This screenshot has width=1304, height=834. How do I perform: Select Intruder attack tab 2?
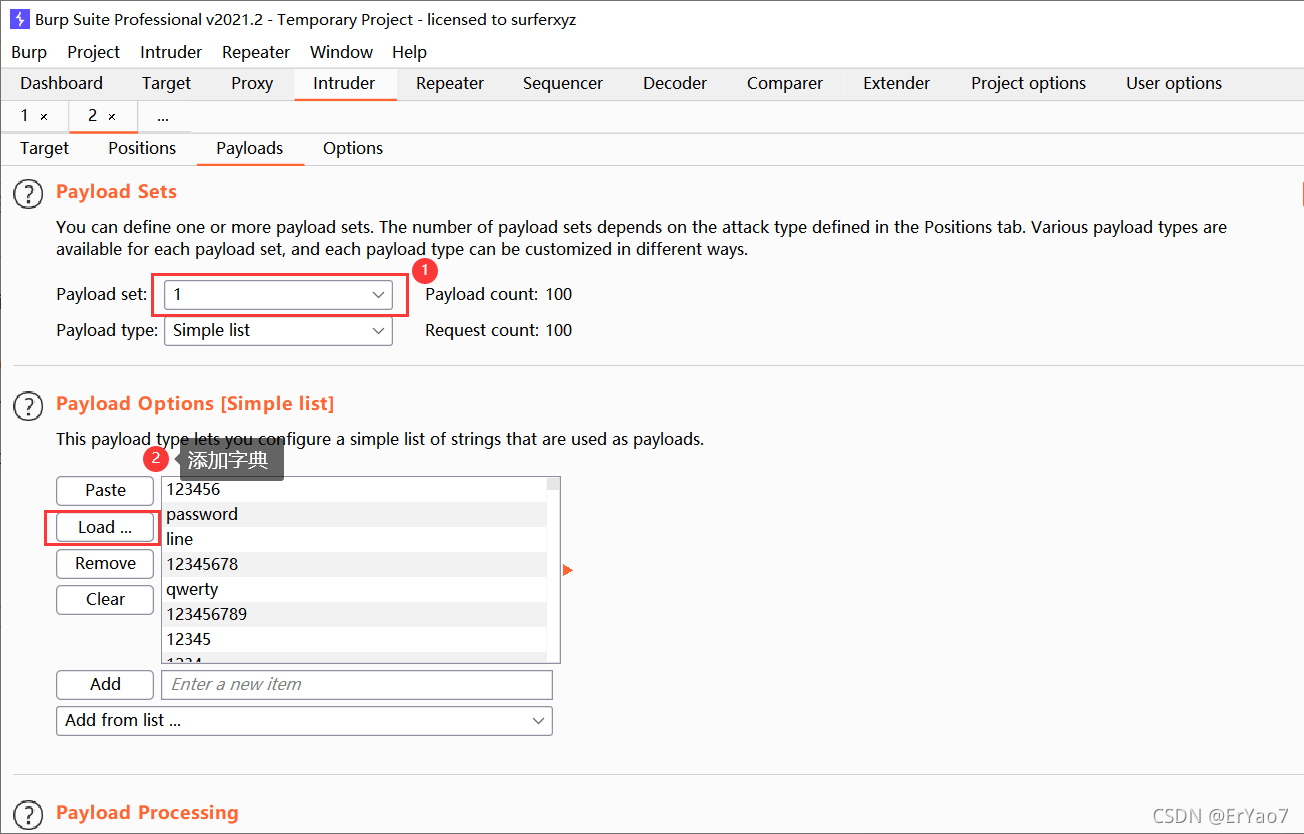point(92,116)
